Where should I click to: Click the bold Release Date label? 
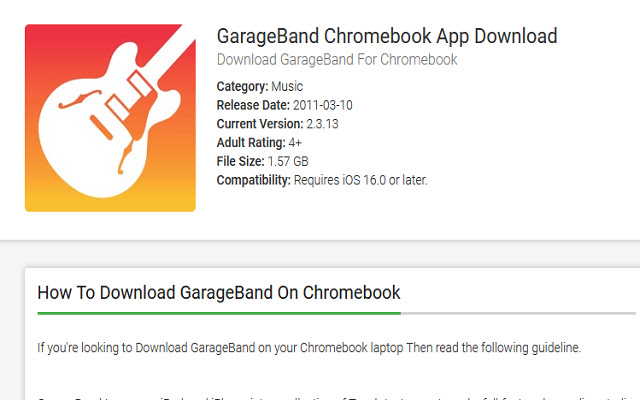pos(253,105)
